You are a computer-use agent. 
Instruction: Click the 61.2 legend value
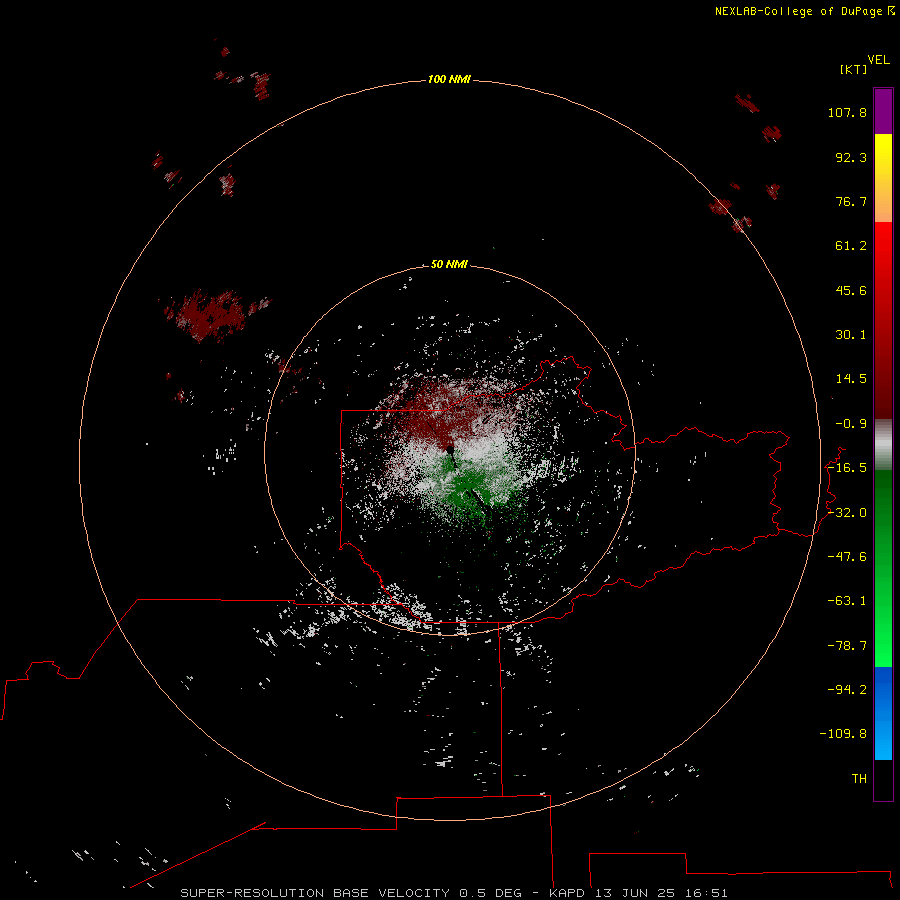click(x=851, y=246)
